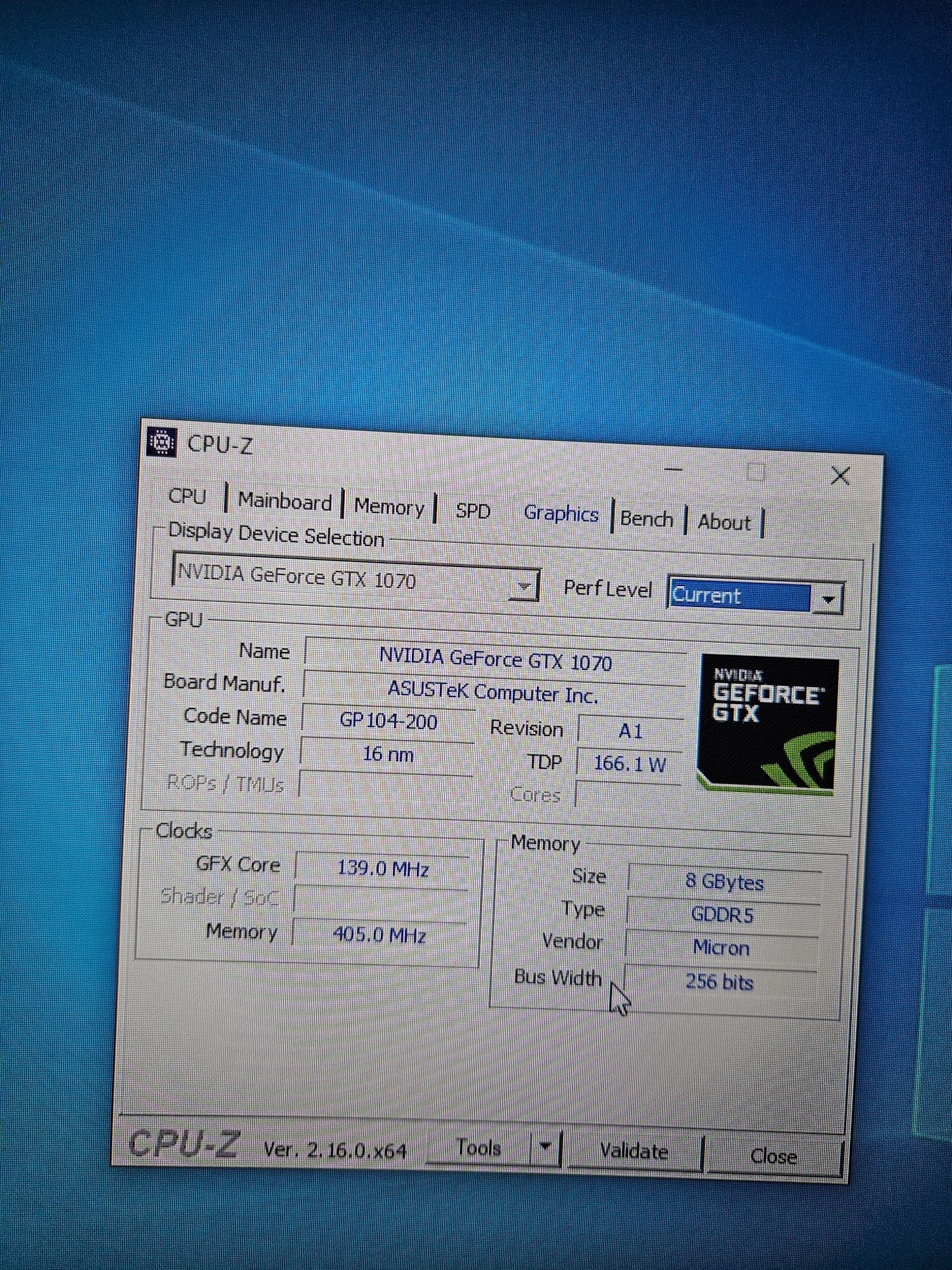Click the 405.0 MHz memory clock value
This screenshot has width=952, height=1270.
tap(380, 935)
